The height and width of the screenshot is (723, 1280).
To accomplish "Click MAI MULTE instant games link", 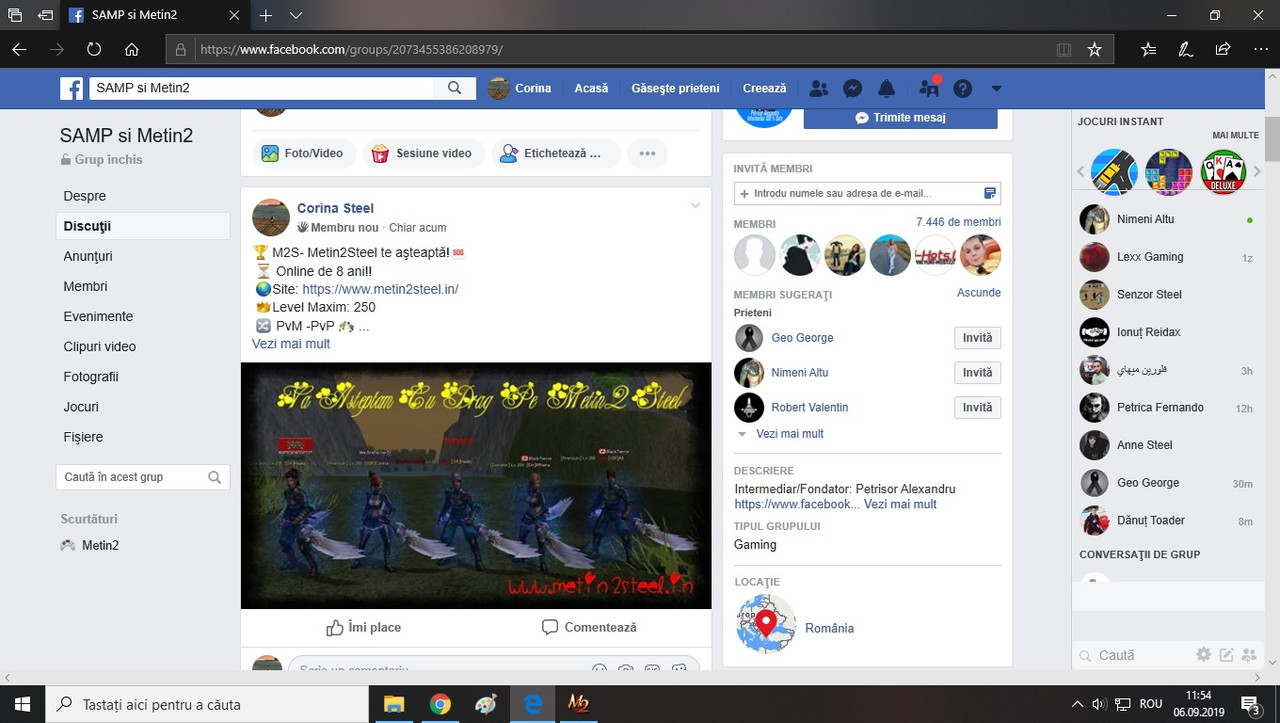I will pos(1236,135).
